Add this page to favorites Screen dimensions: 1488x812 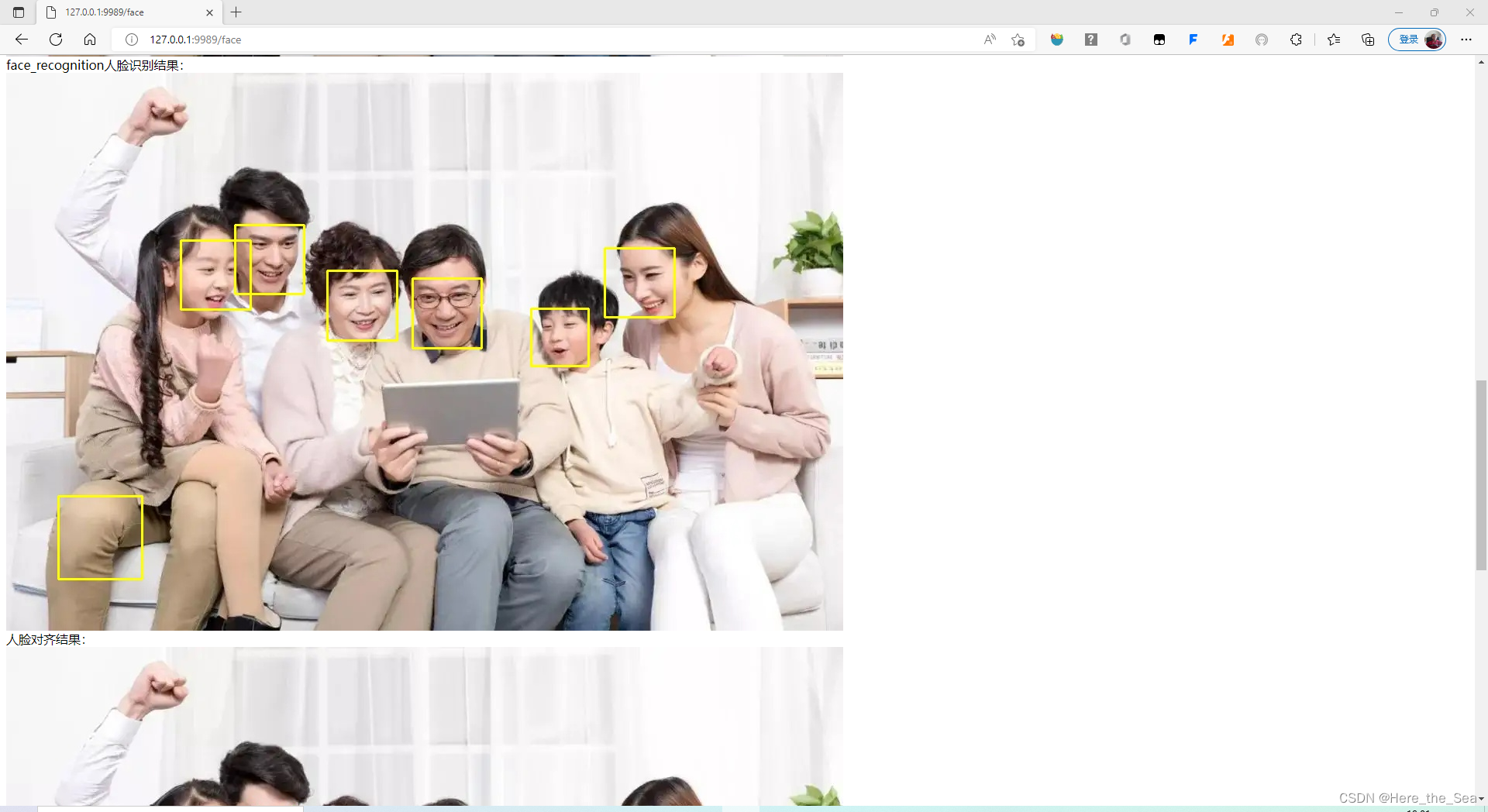pyautogui.click(x=1018, y=40)
